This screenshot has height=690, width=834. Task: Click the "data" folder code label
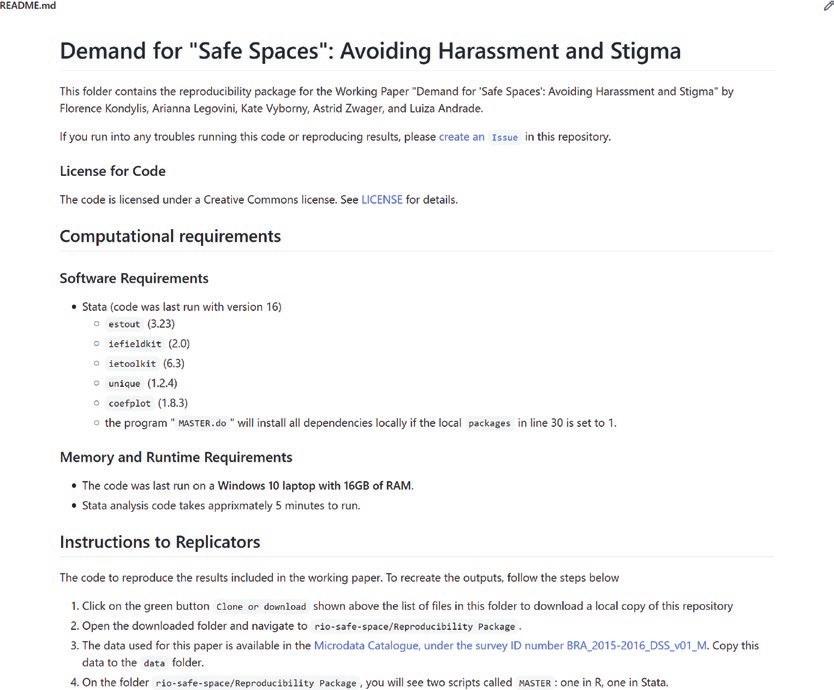pos(153,663)
